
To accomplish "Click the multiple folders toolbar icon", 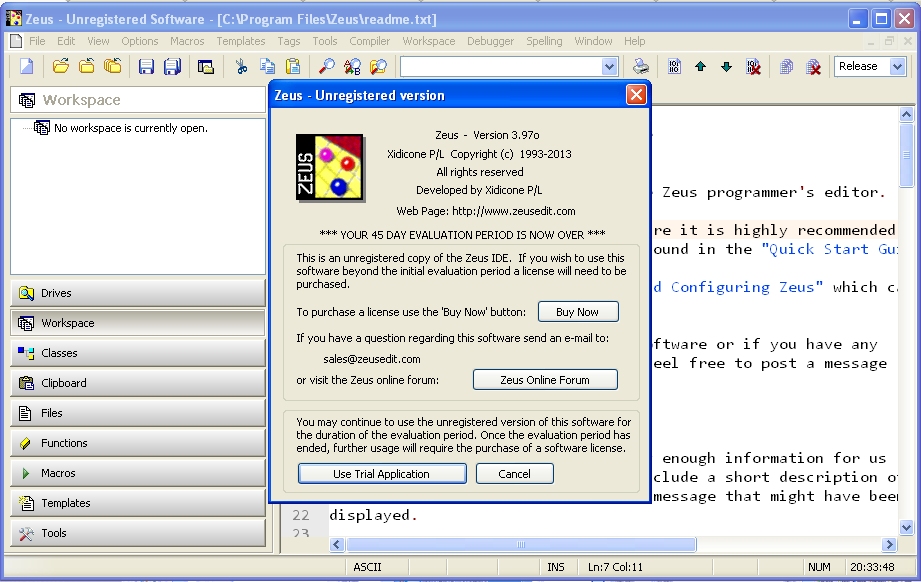I will point(112,66).
